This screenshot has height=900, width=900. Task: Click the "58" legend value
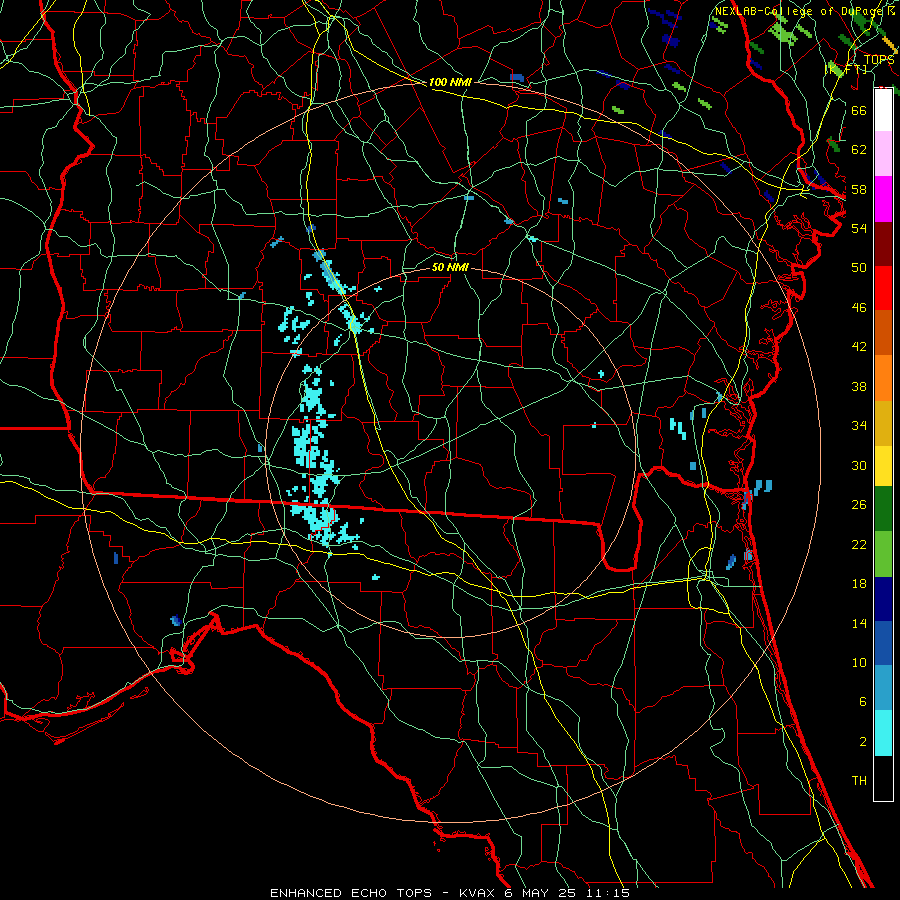click(x=859, y=189)
